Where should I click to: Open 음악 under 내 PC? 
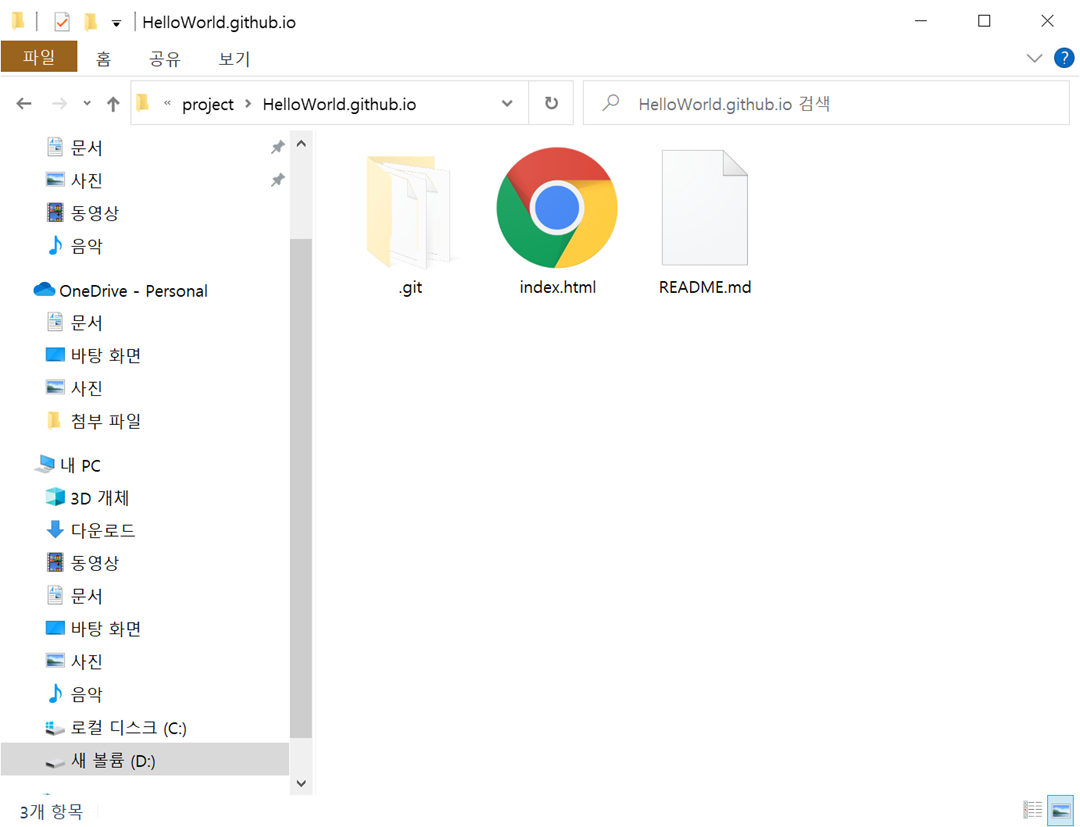click(x=87, y=693)
